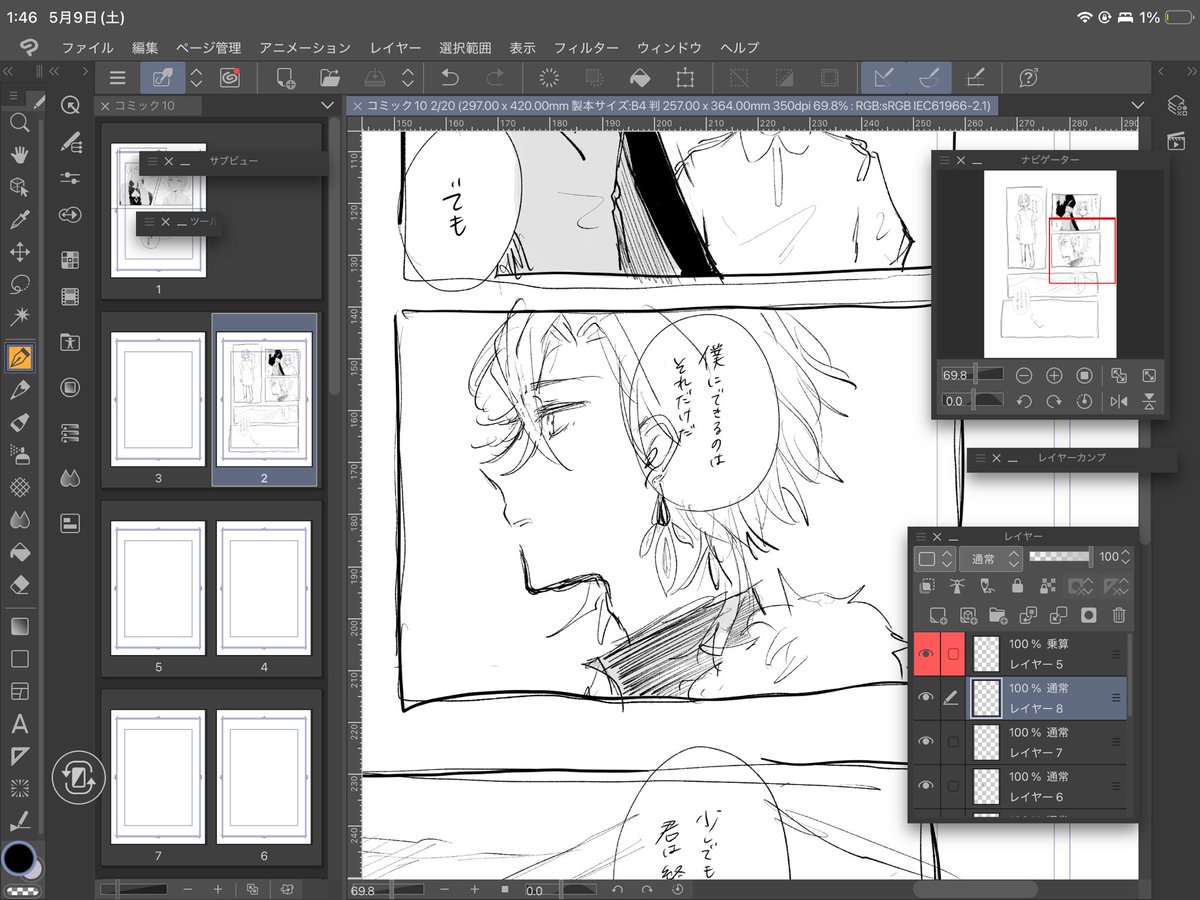Click the Open file folder icon
The image size is (1200, 900).
tap(331, 78)
